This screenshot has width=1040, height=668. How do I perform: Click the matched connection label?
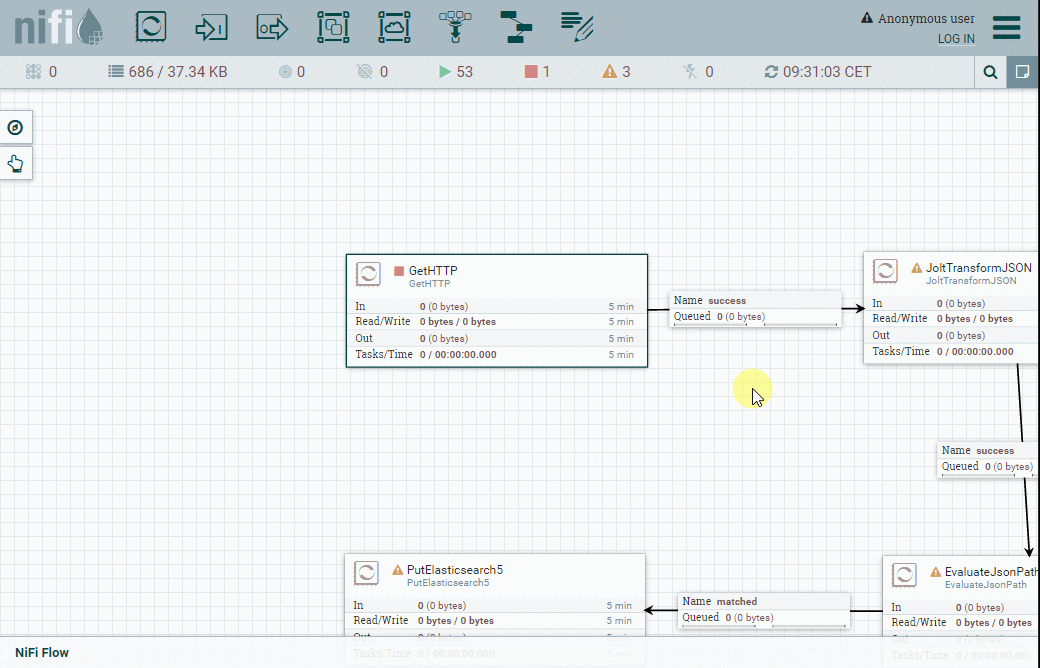[763, 610]
